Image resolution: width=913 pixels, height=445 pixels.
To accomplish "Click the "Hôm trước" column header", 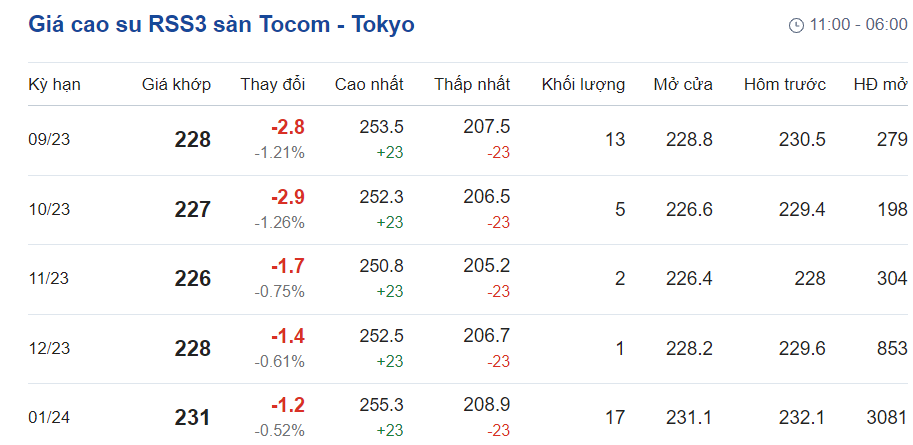I will [784, 85].
